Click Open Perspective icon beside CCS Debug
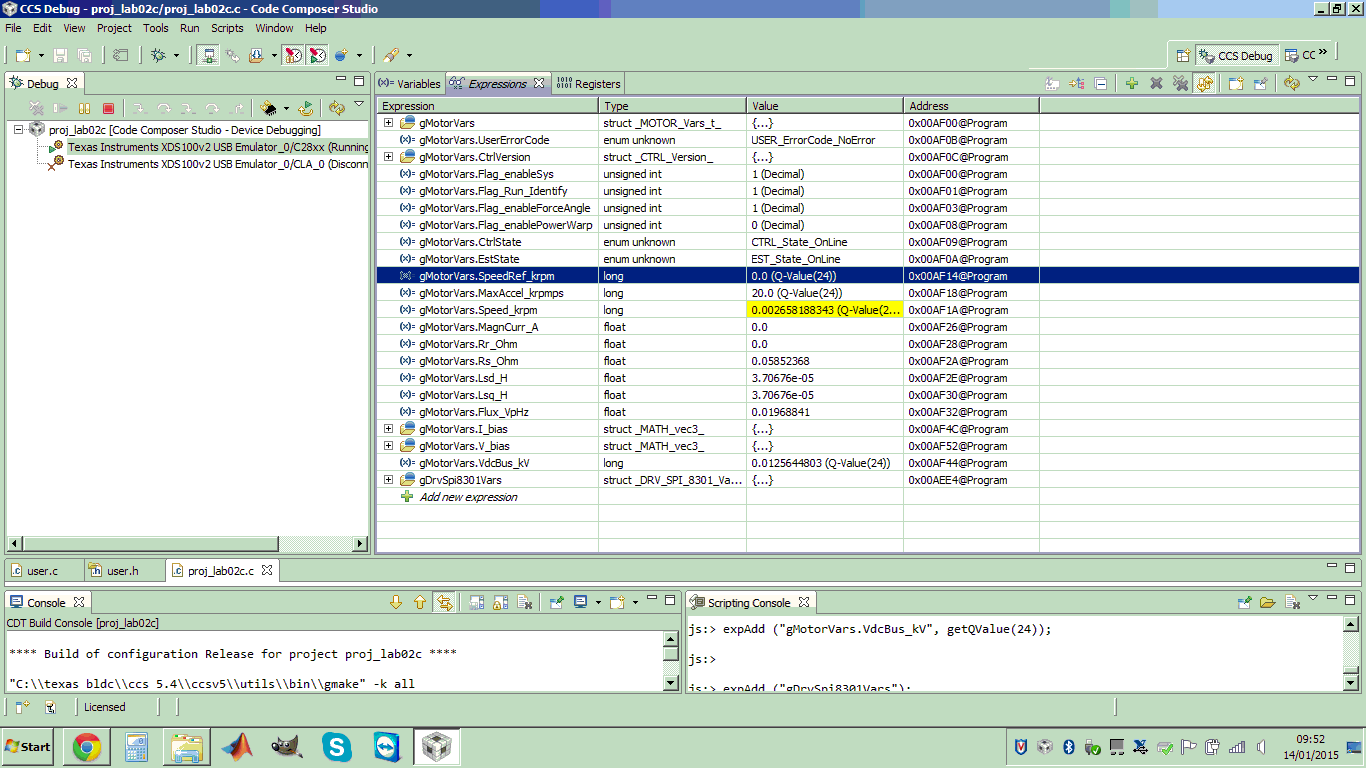This screenshot has width=1366, height=768. [x=1183, y=56]
